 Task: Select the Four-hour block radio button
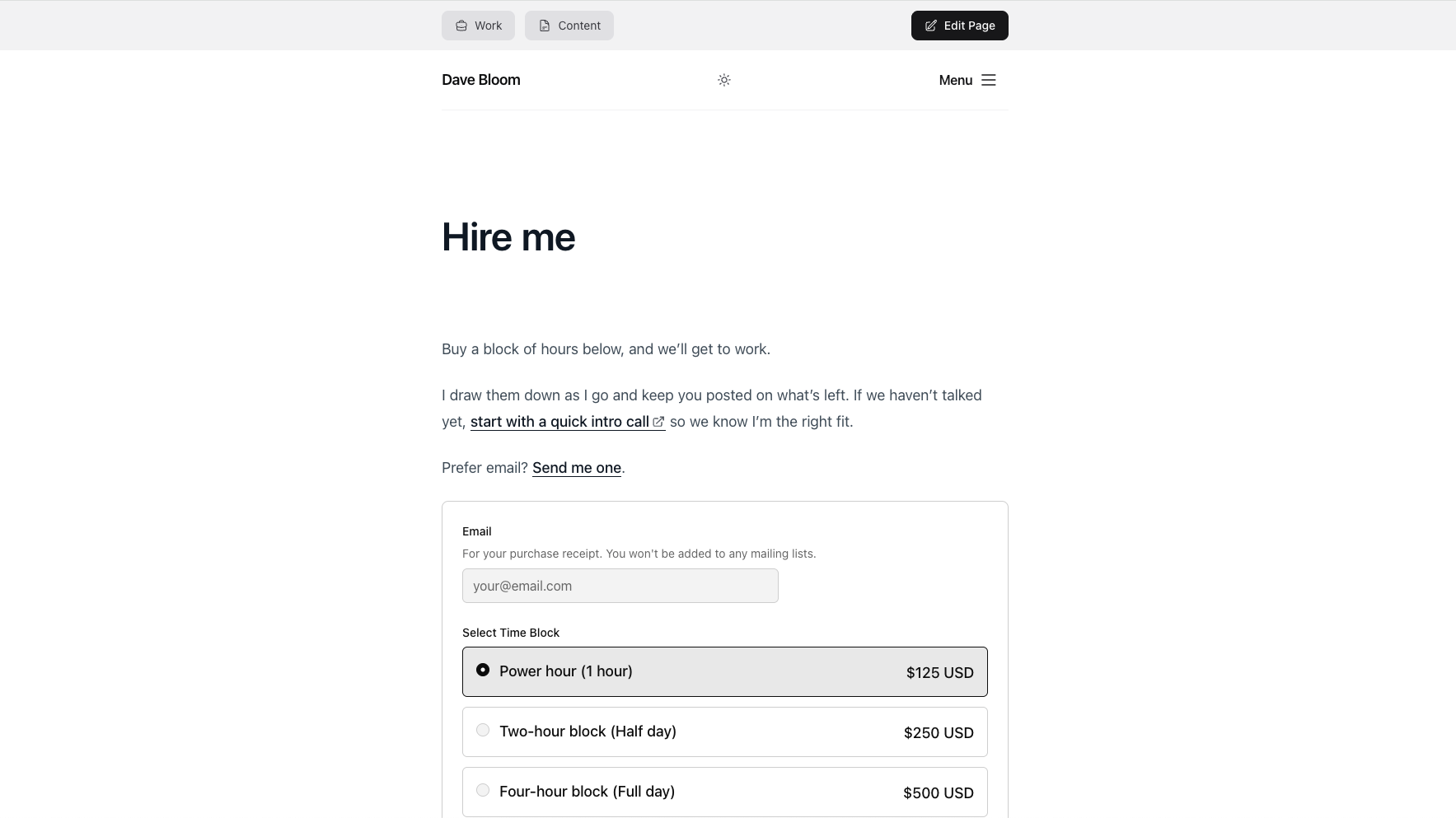tap(483, 790)
